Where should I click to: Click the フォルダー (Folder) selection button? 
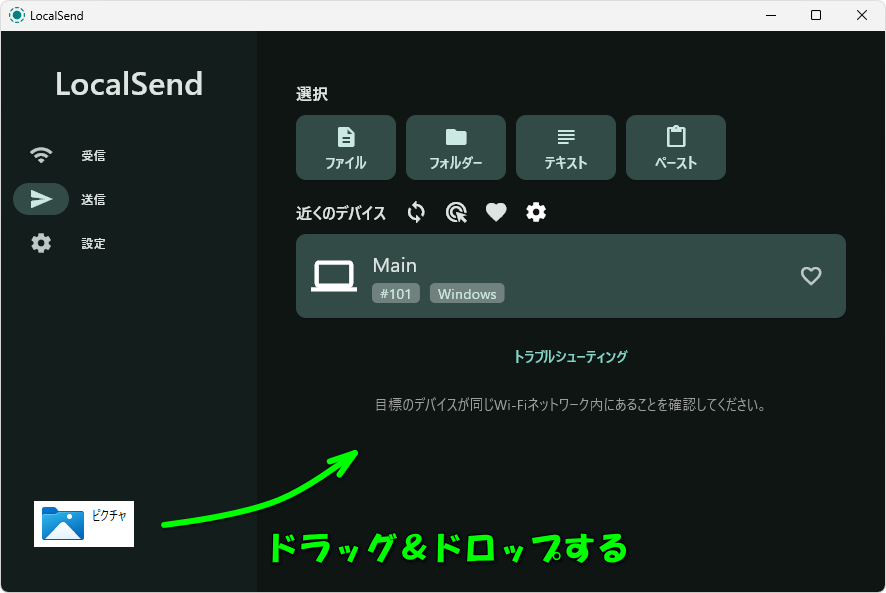coord(456,148)
